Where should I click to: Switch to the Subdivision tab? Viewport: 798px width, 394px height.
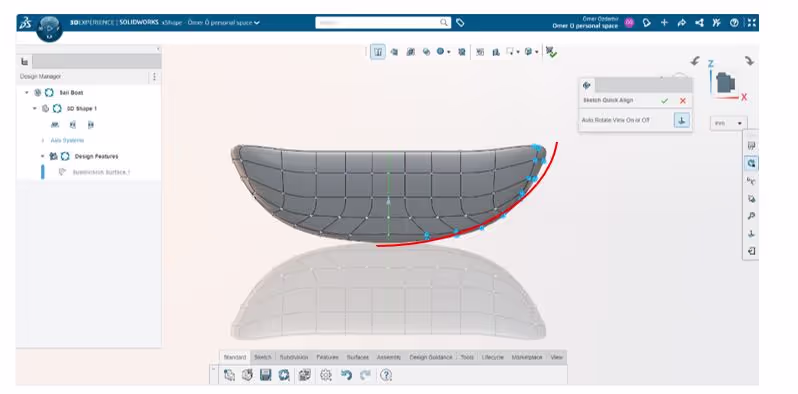[294, 357]
